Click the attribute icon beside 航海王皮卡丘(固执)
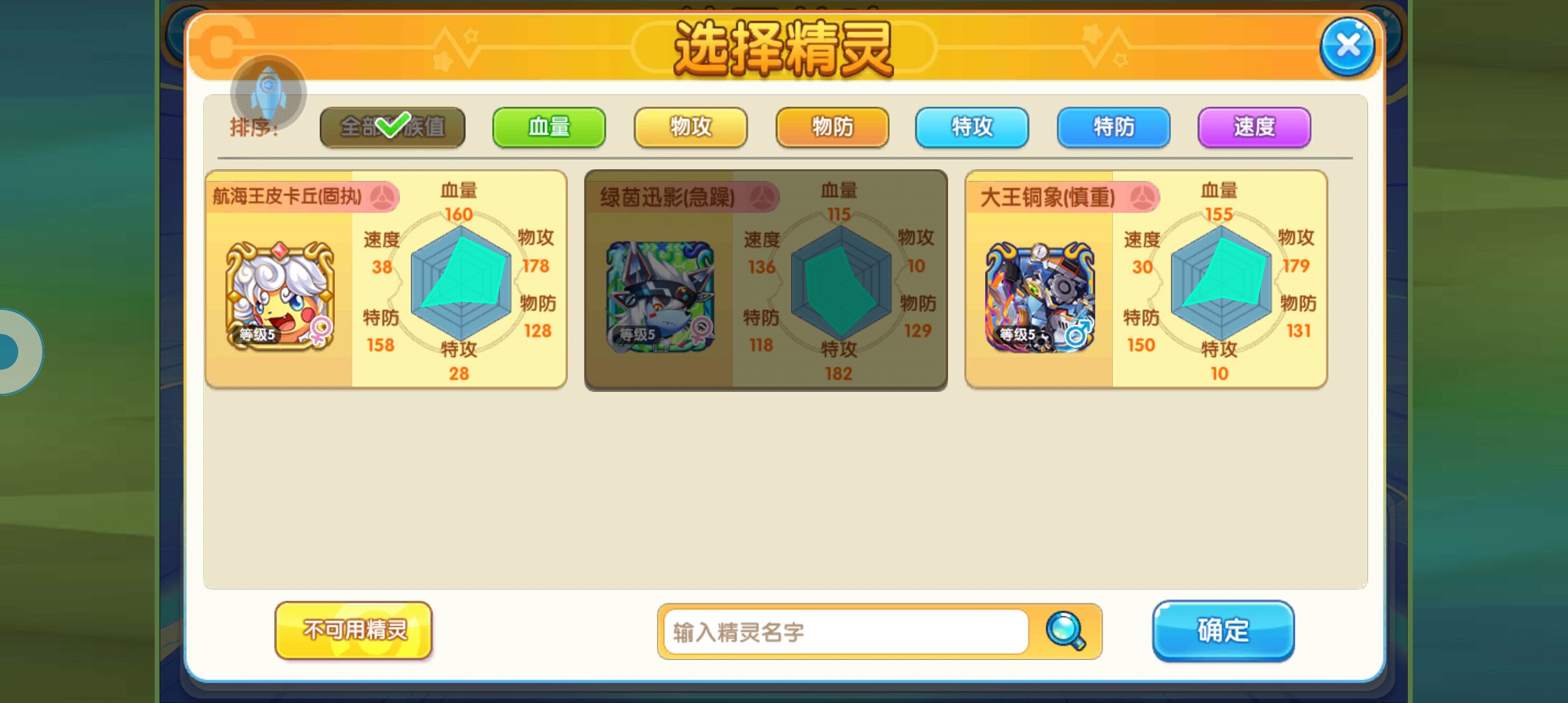 click(383, 197)
